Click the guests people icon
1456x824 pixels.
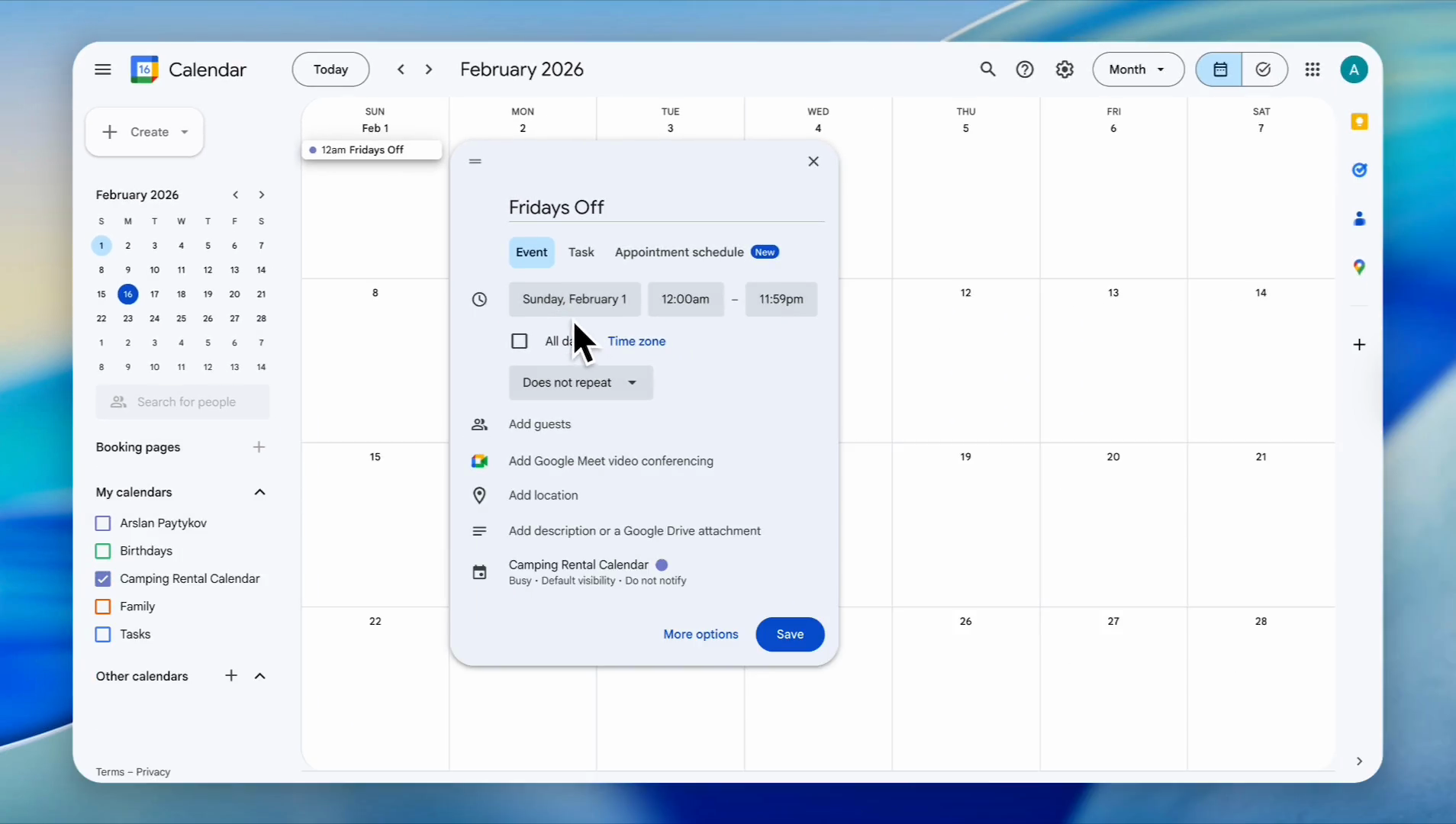tap(479, 425)
